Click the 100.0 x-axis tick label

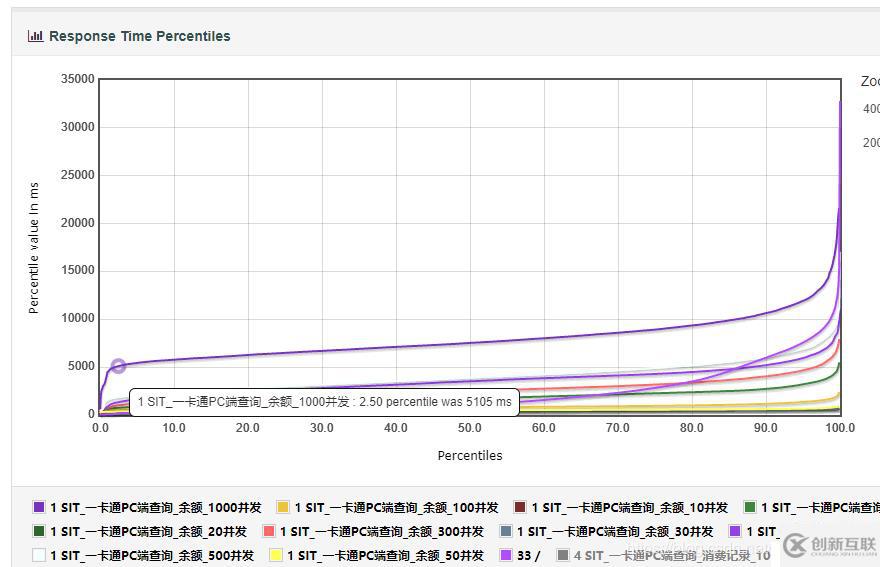point(840,428)
